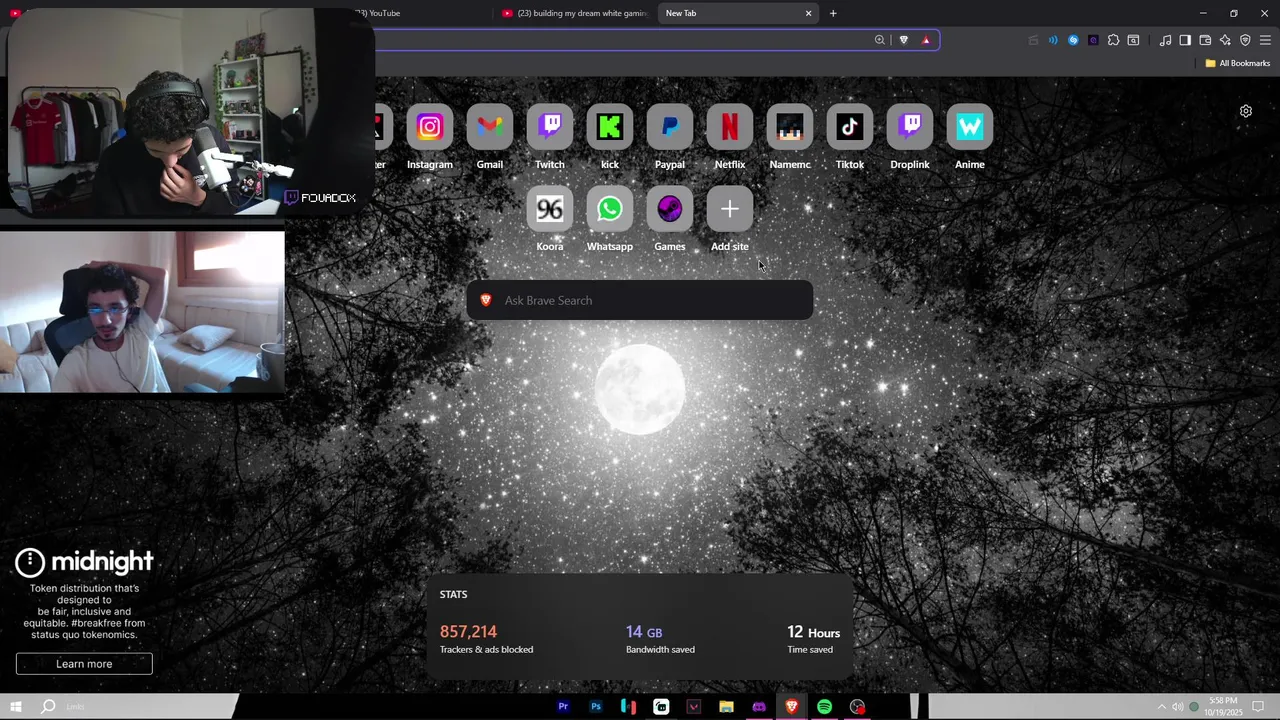Viewport: 1280px width, 720px height.
Task: Open the All Bookmarks folder
Action: click(1238, 63)
